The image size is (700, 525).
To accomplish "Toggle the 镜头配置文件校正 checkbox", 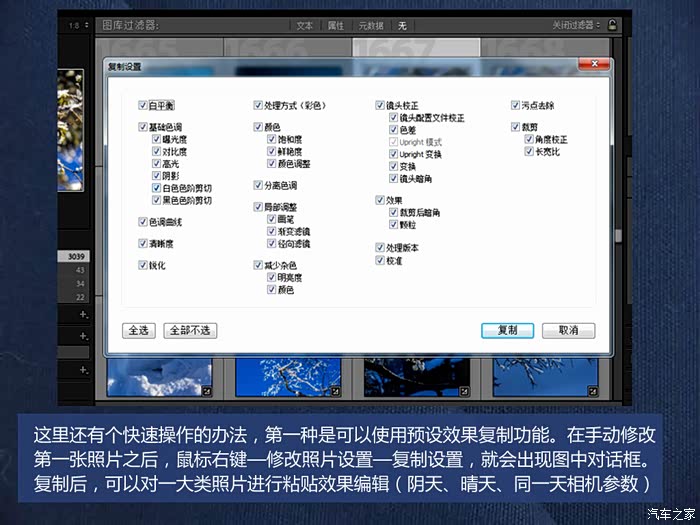I will [393, 117].
